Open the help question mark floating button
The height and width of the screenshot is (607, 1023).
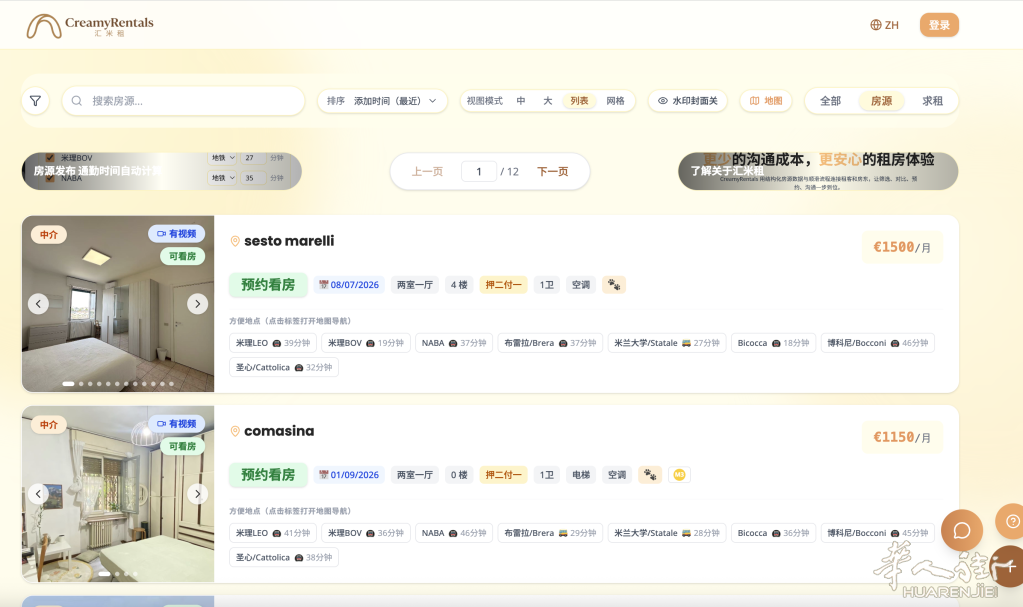click(1011, 521)
